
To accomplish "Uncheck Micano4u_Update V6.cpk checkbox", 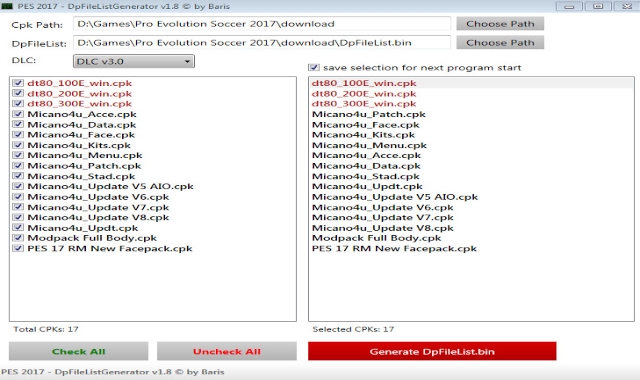I will click(18, 197).
